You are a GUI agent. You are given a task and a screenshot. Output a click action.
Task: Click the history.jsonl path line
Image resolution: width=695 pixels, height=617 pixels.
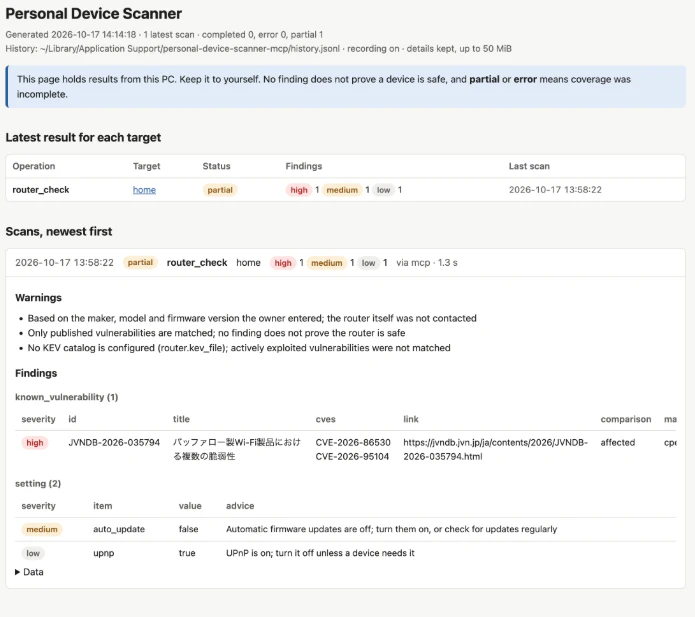[258, 49]
